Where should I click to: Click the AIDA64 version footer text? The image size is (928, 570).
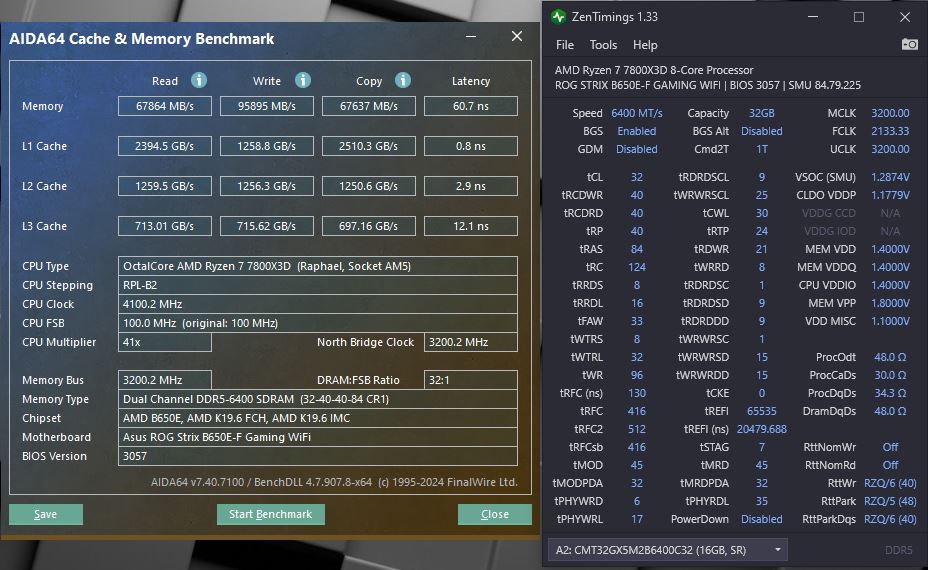(334, 482)
